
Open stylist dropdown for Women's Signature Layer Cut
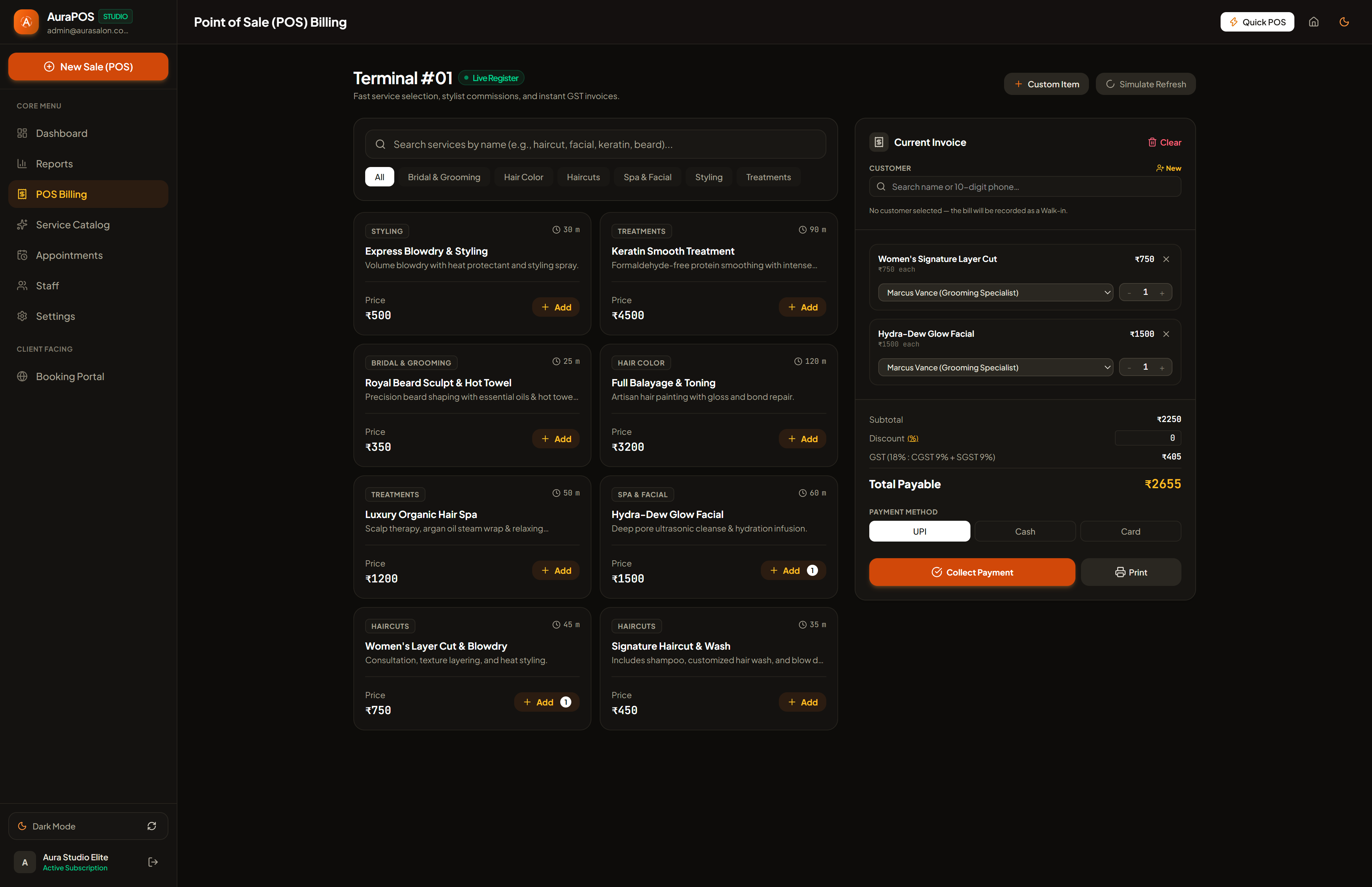(995, 292)
